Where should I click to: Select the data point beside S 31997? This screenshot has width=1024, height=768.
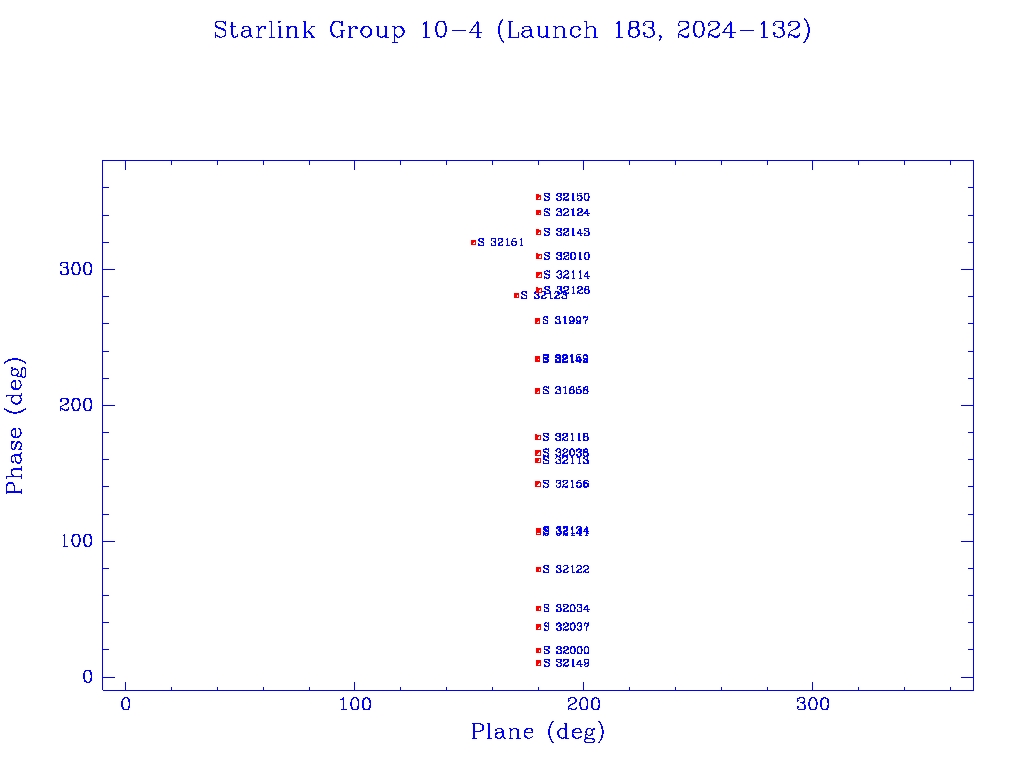[537, 321]
